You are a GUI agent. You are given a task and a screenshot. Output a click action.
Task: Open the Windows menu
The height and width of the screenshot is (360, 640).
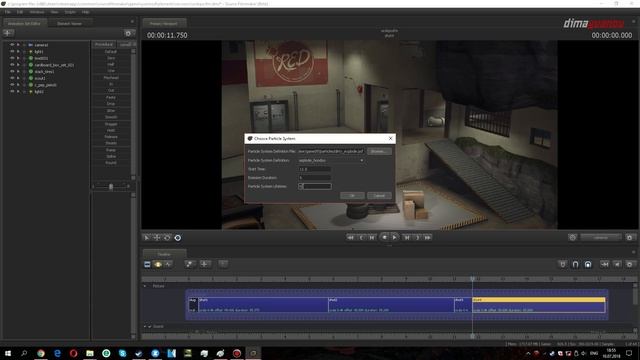click(x=37, y=12)
